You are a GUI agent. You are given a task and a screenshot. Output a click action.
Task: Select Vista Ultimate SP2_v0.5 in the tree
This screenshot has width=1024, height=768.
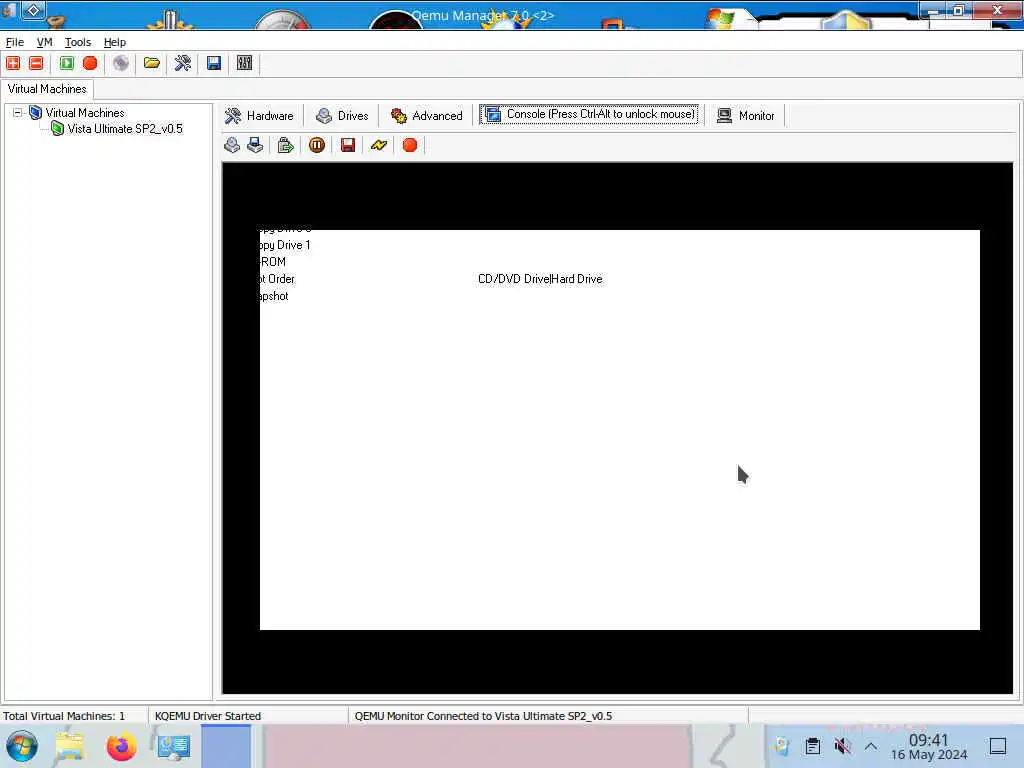[125, 129]
